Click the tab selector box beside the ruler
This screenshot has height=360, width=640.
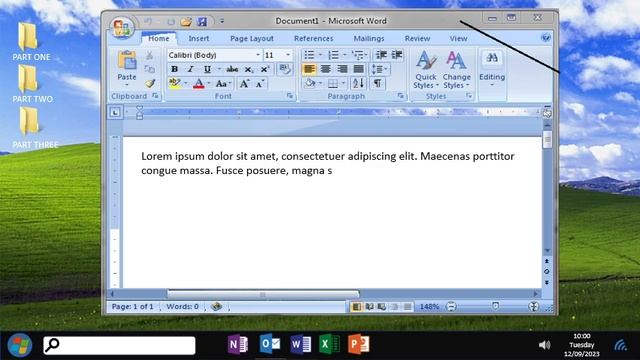(x=115, y=112)
